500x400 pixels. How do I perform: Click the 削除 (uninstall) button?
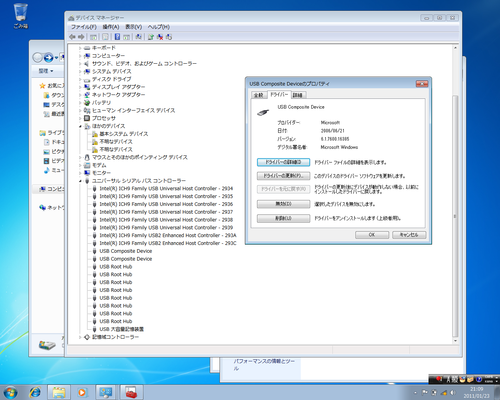click(x=283, y=218)
